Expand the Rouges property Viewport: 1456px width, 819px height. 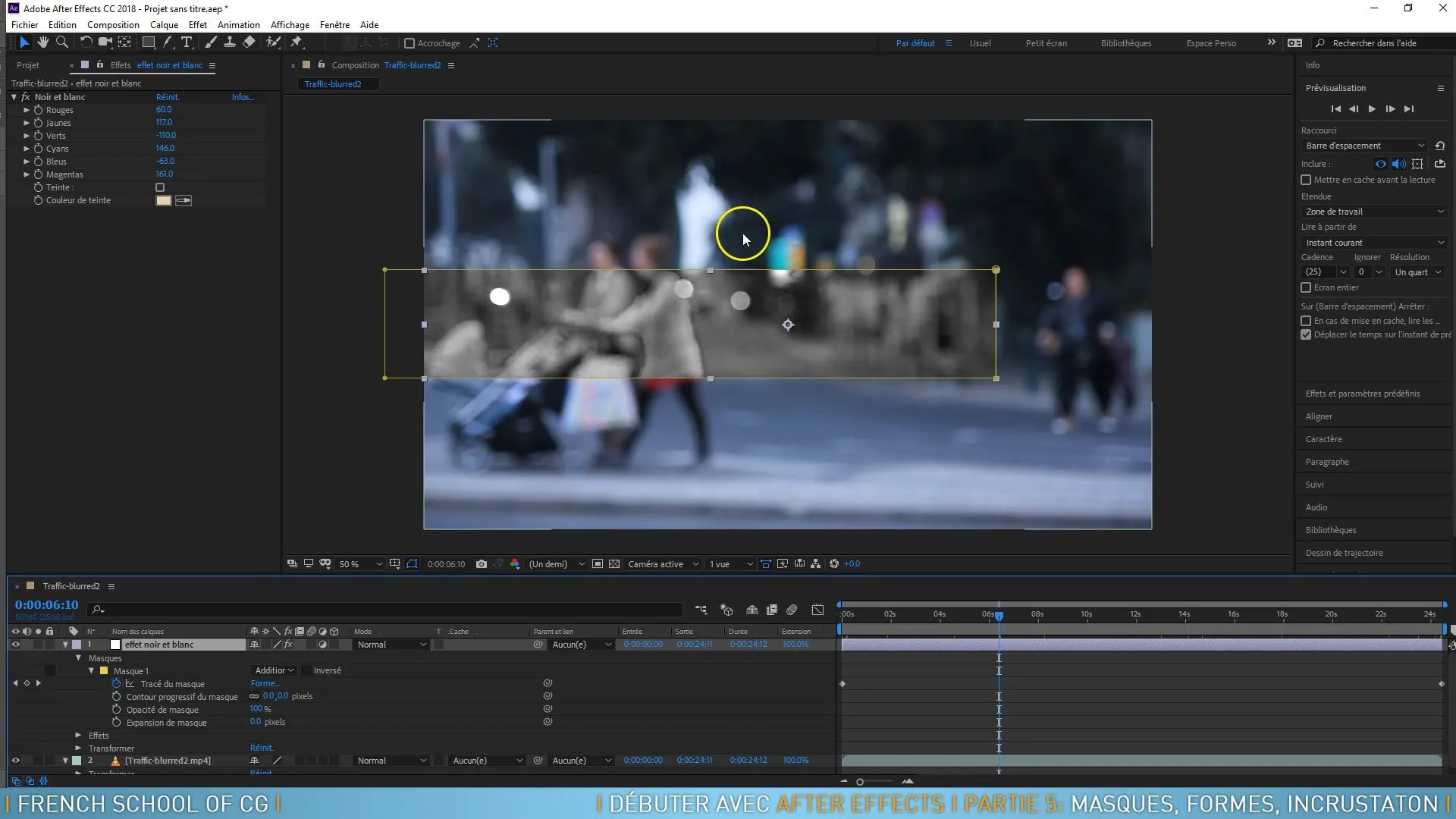27,110
